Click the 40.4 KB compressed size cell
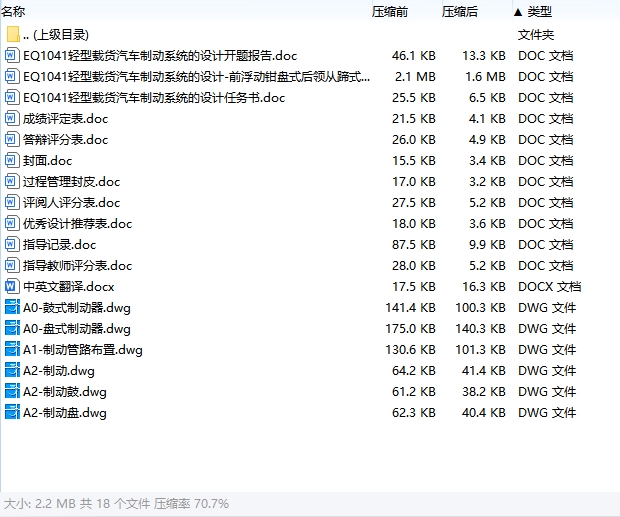The image size is (620, 517). pos(484,413)
